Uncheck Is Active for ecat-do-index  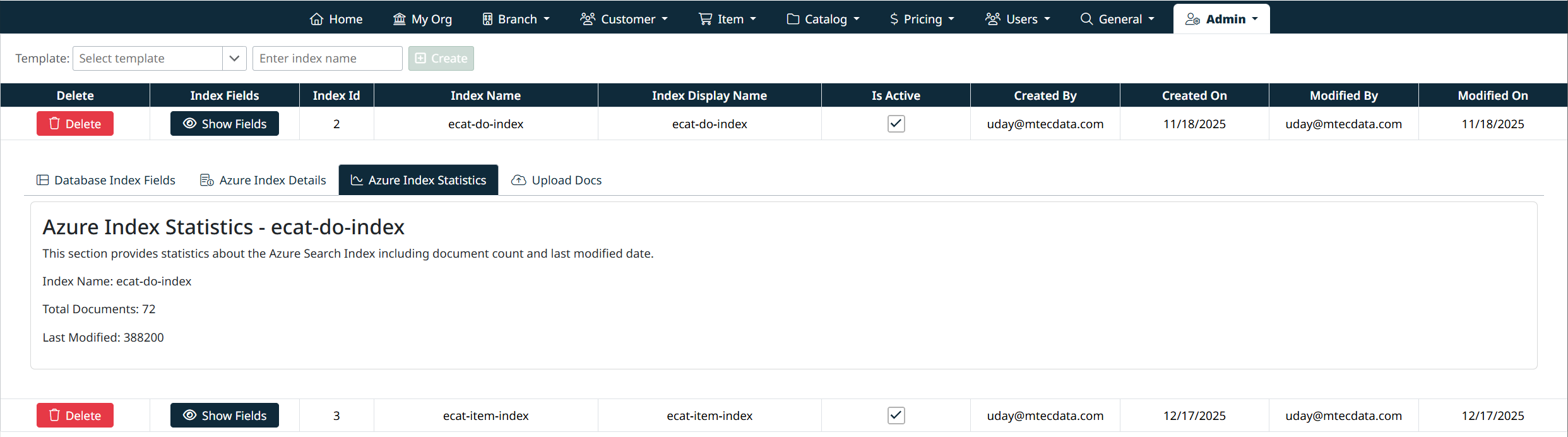coord(896,124)
